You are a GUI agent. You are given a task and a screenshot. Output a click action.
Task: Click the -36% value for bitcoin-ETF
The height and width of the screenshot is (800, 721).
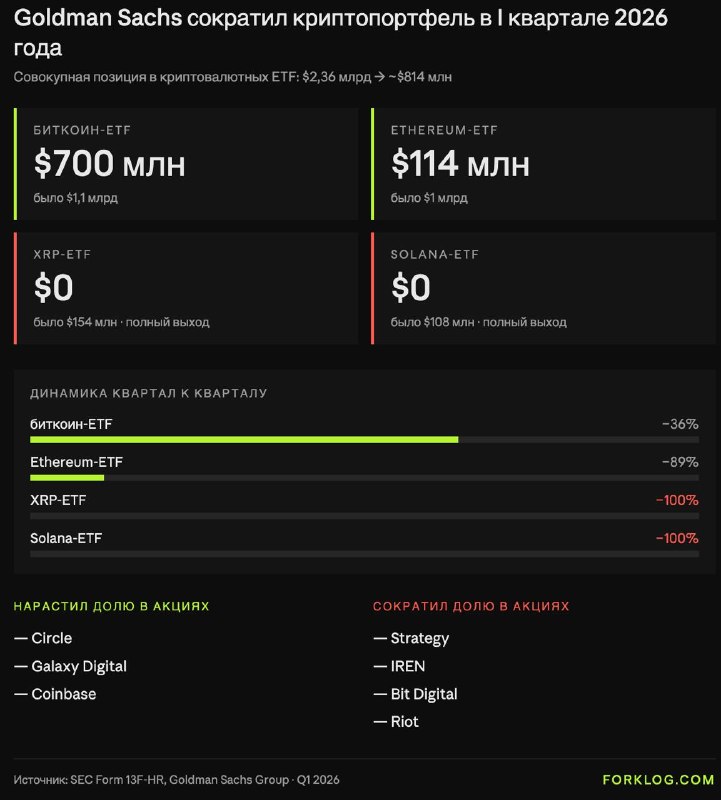pyautogui.click(x=680, y=424)
